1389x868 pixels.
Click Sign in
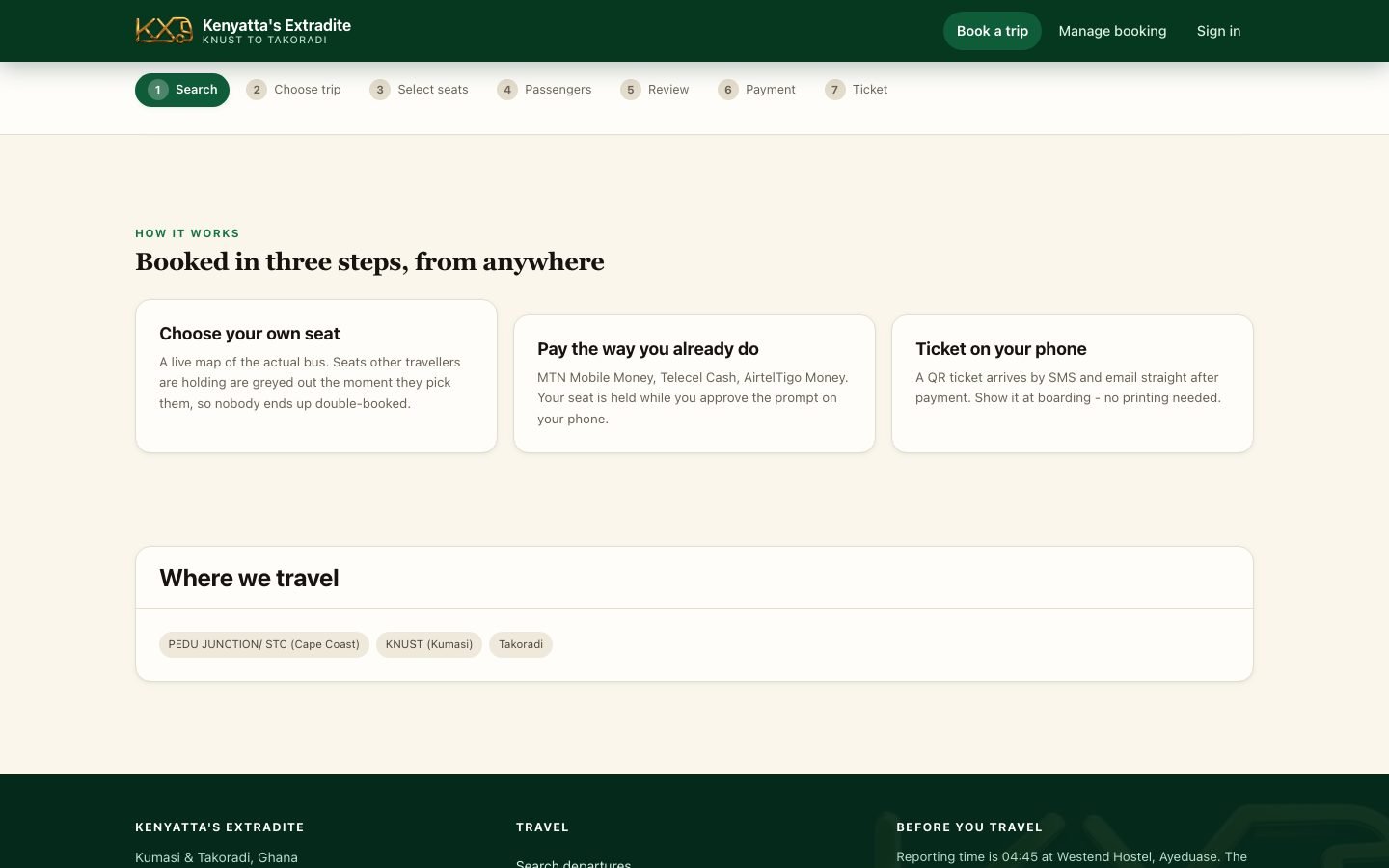pos(1218,31)
